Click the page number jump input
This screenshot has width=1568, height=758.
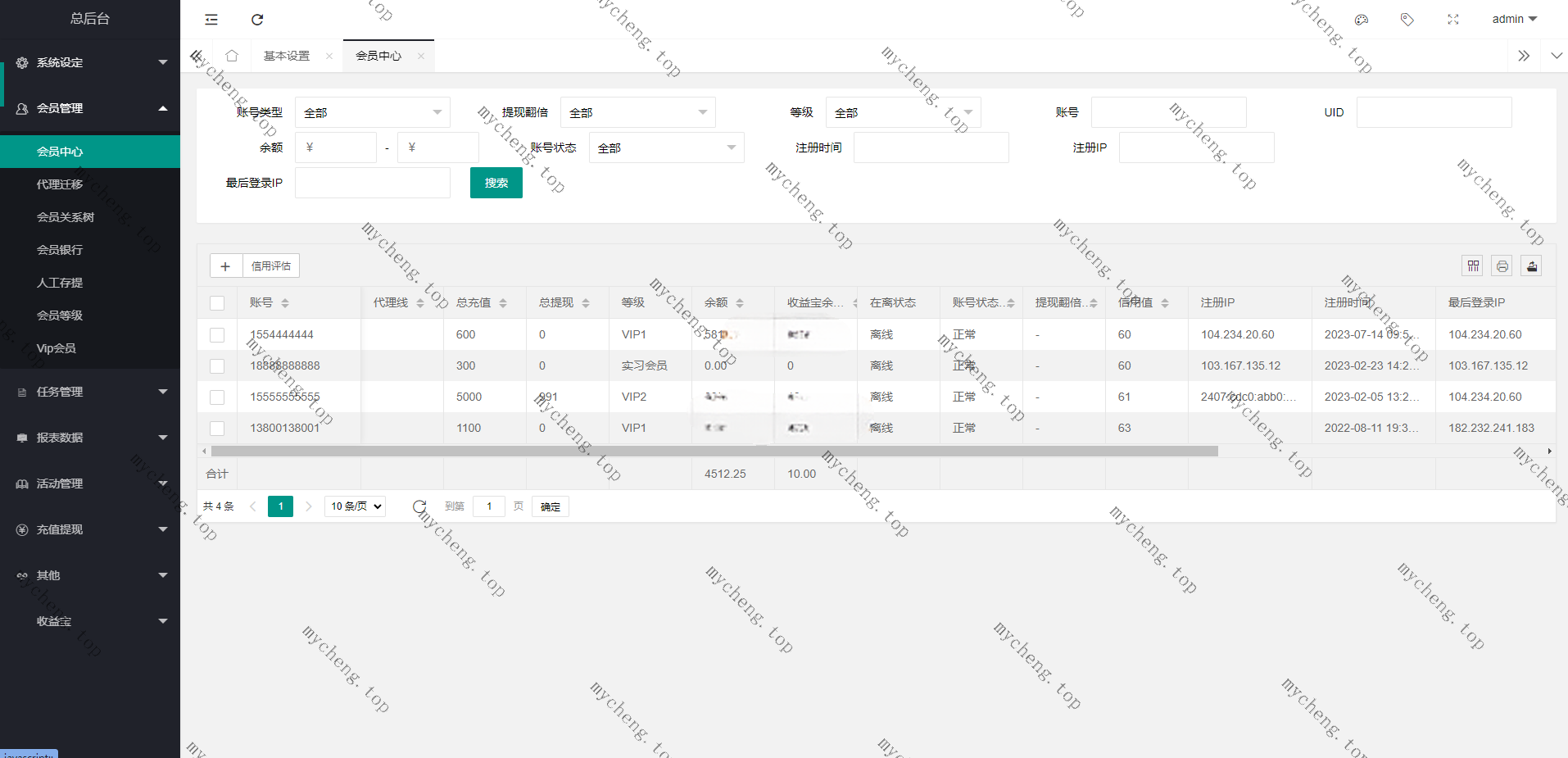489,506
